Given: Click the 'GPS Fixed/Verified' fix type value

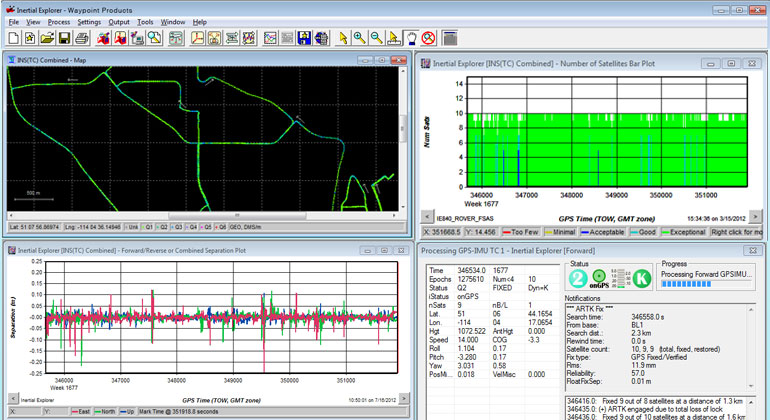Looking at the screenshot, I should click(x=659, y=357).
